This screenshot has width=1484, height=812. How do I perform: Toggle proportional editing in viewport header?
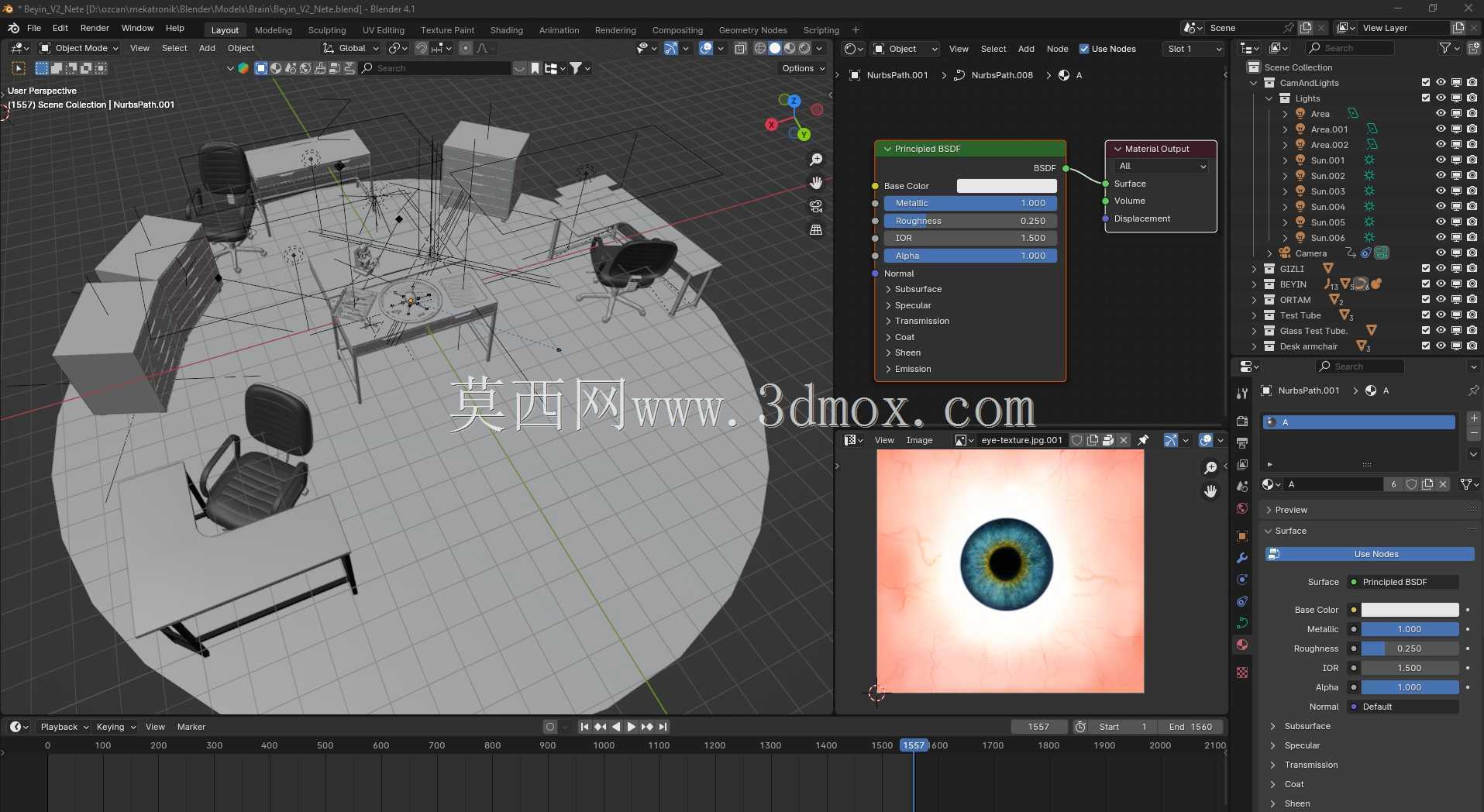coord(465,48)
